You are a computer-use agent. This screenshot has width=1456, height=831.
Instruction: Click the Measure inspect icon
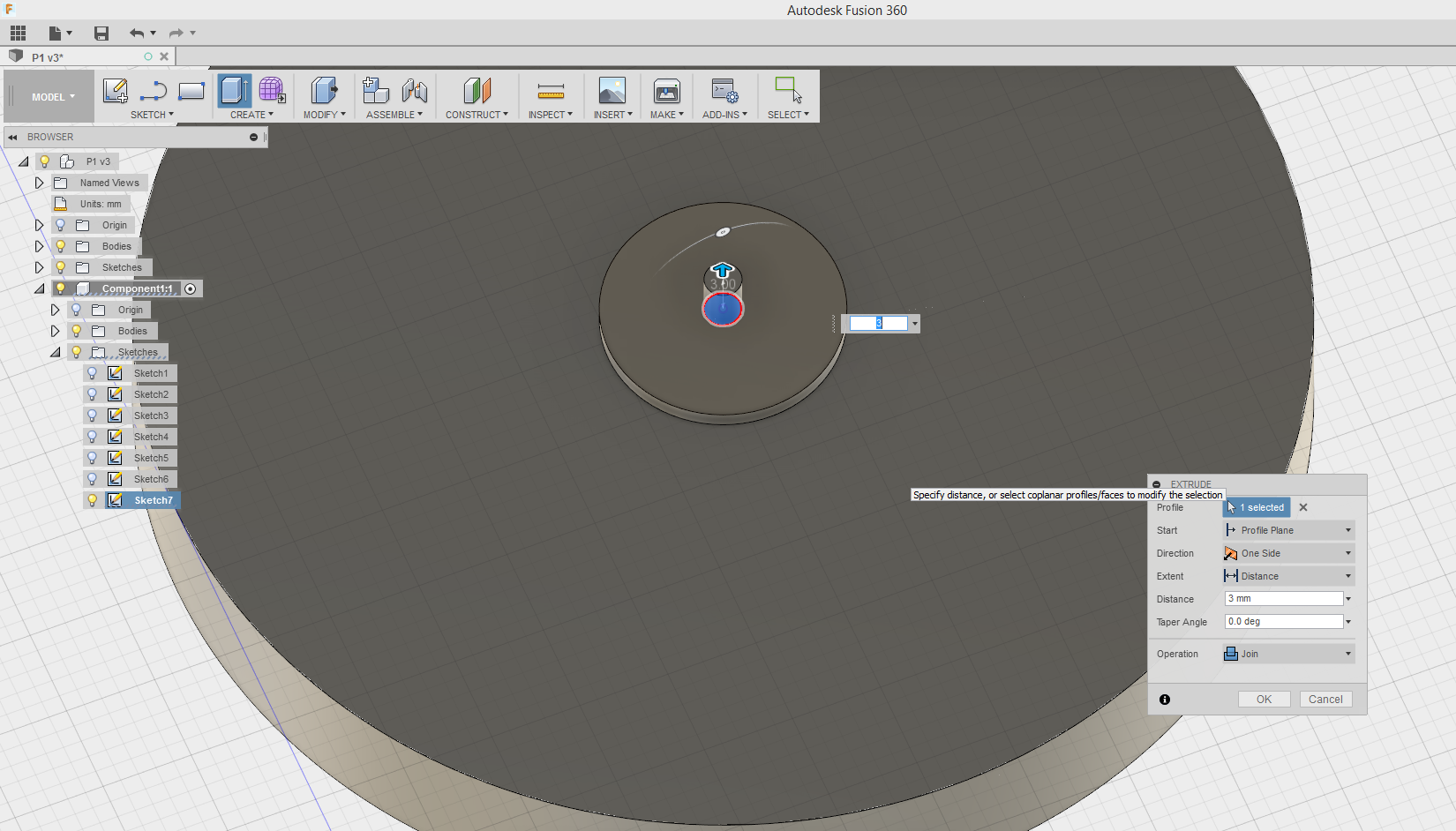pos(551,91)
